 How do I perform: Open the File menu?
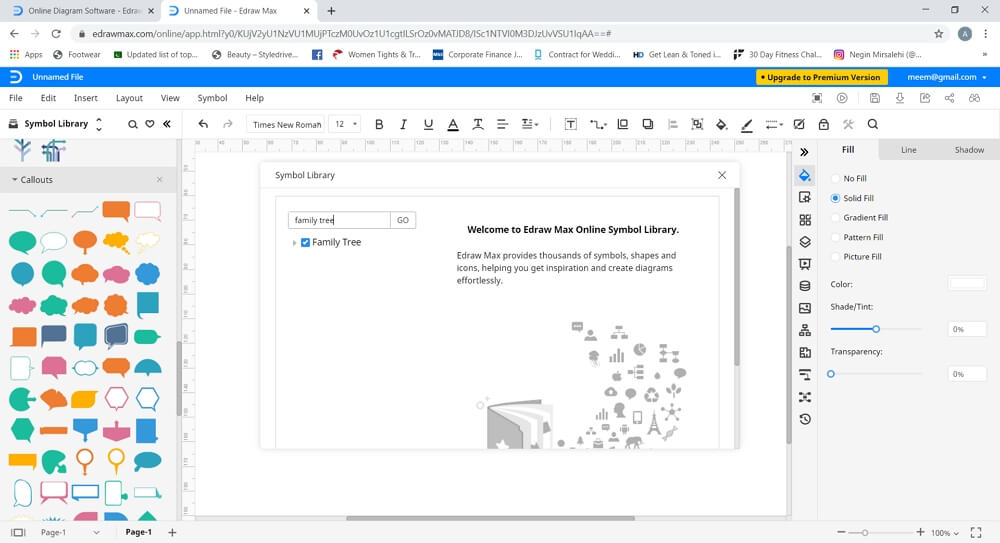pos(16,98)
